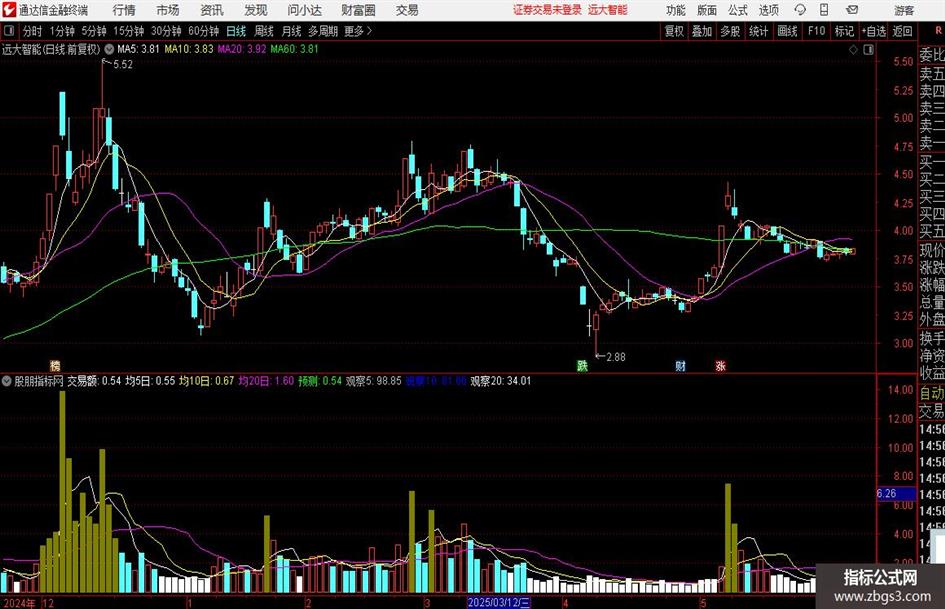The height and width of the screenshot is (609, 945).
Task: Click the 2025/03/12 date marker on timeline
Action: pos(499,602)
